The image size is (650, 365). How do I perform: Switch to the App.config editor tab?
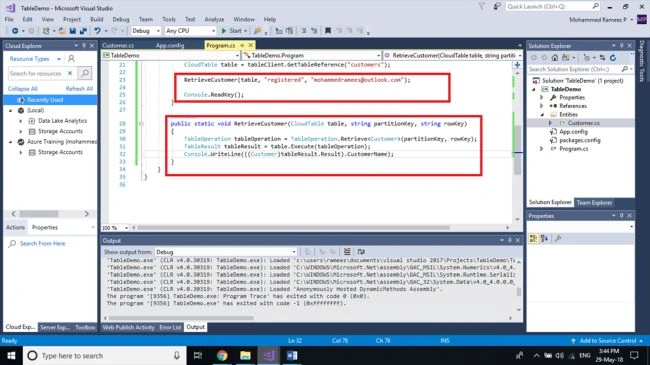tap(170, 45)
